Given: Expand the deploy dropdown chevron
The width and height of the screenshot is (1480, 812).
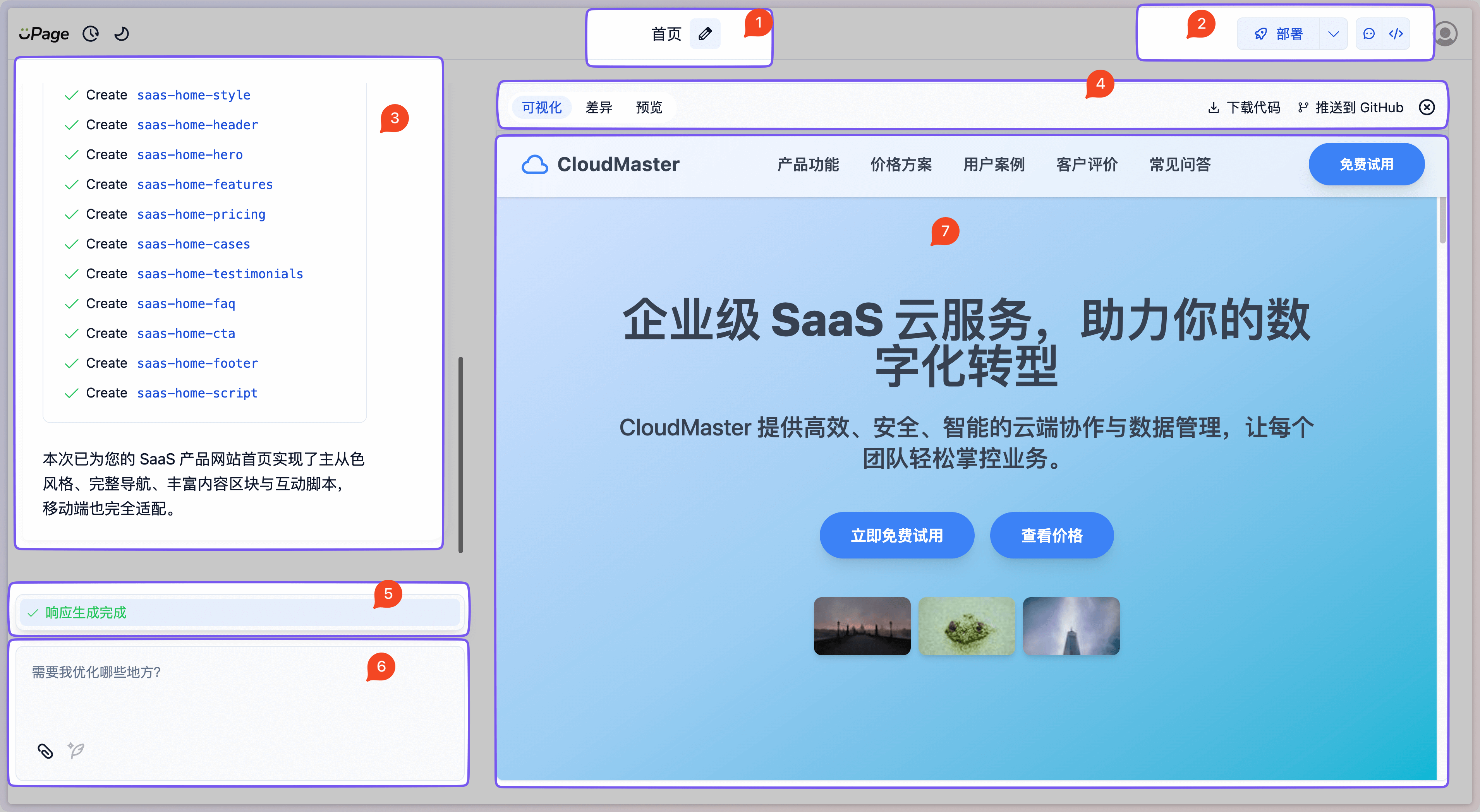Looking at the screenshot, I should point(1334,34).
